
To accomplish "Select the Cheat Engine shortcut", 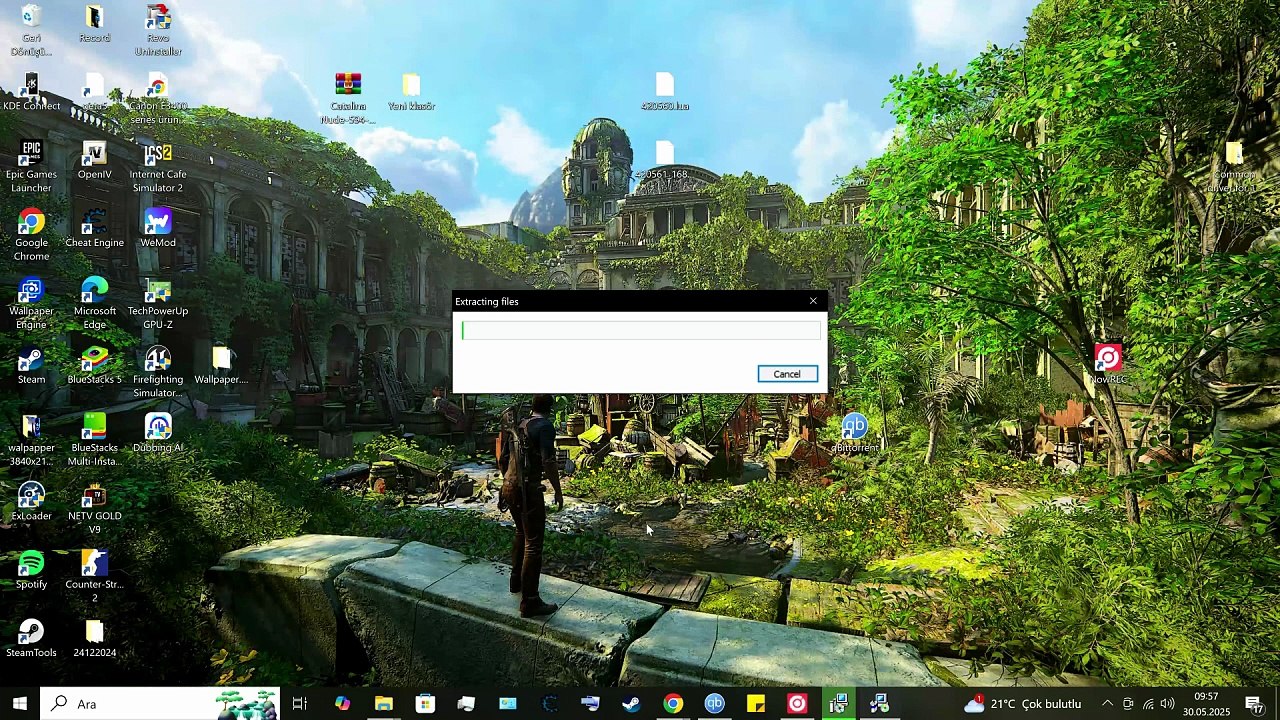I will click(94, 228).
